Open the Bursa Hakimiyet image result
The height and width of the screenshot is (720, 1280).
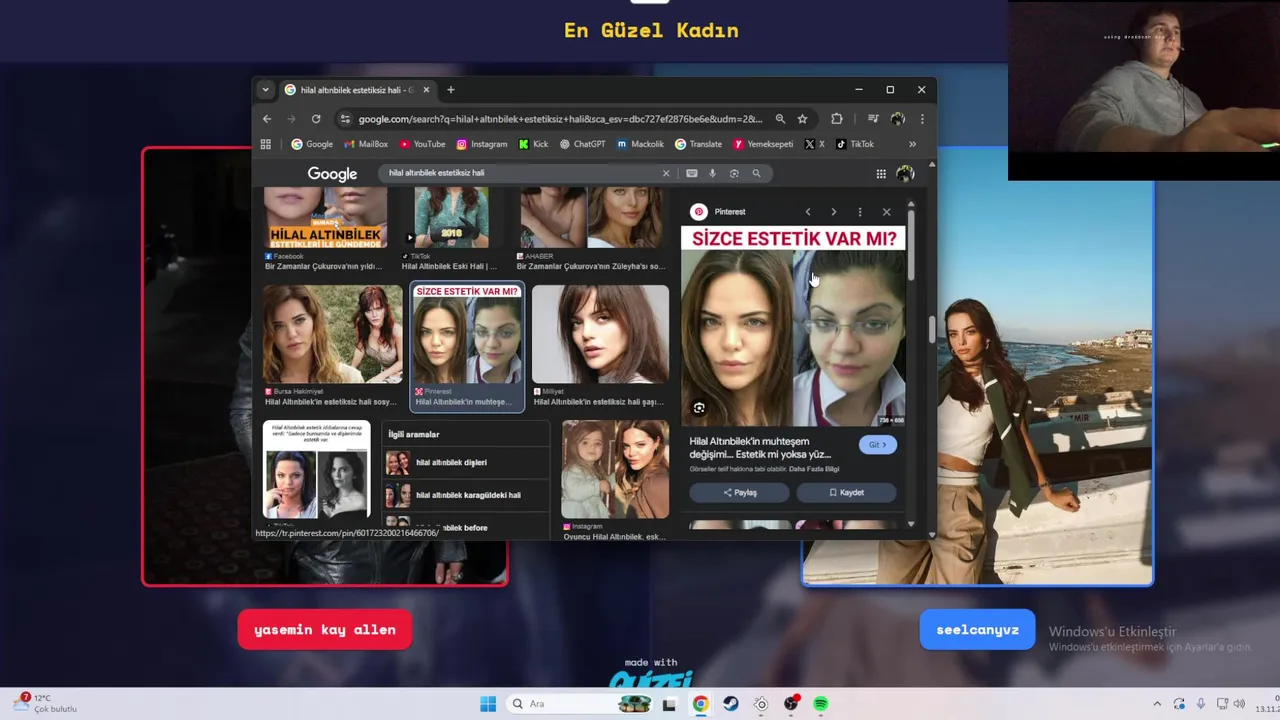332,334
